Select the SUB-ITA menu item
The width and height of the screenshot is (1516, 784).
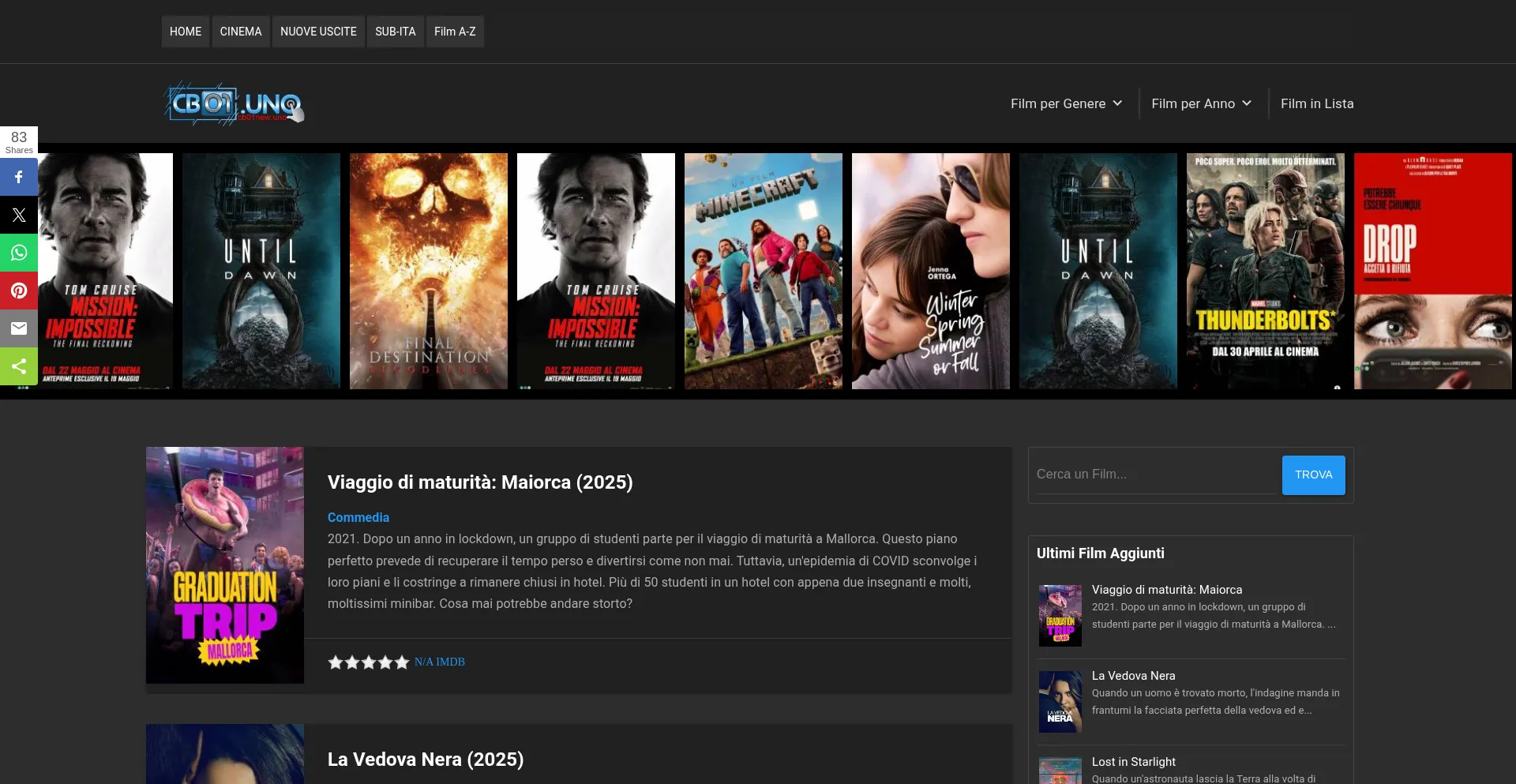pos(396,32)
